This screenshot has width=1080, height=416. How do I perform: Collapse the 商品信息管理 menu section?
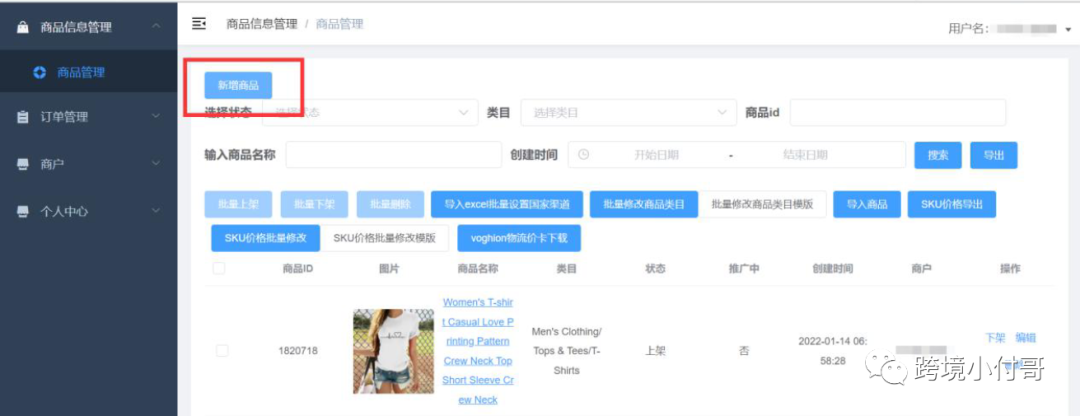[x=156, y=27]
